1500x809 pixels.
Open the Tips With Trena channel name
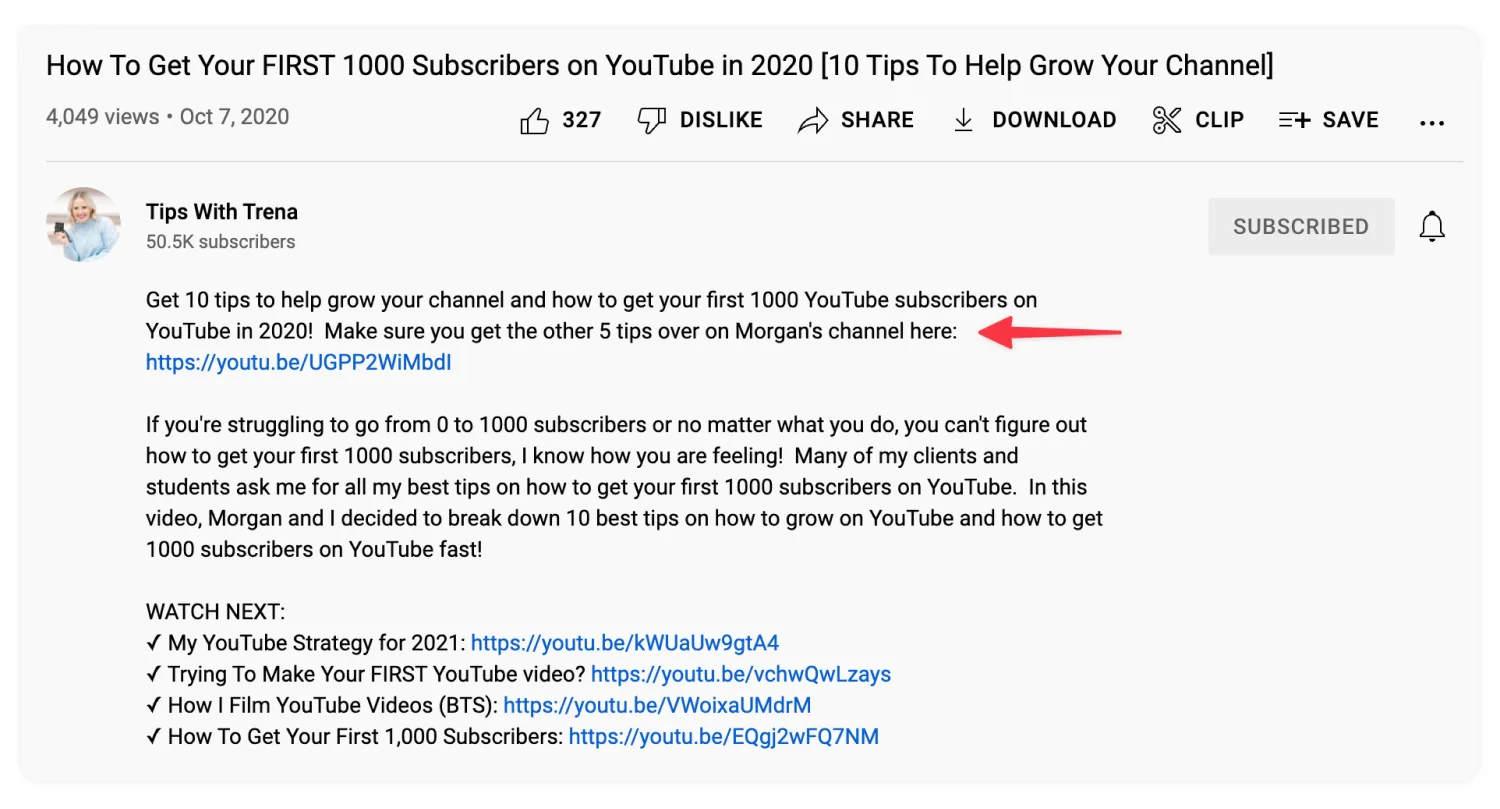[x=222, y=212]
